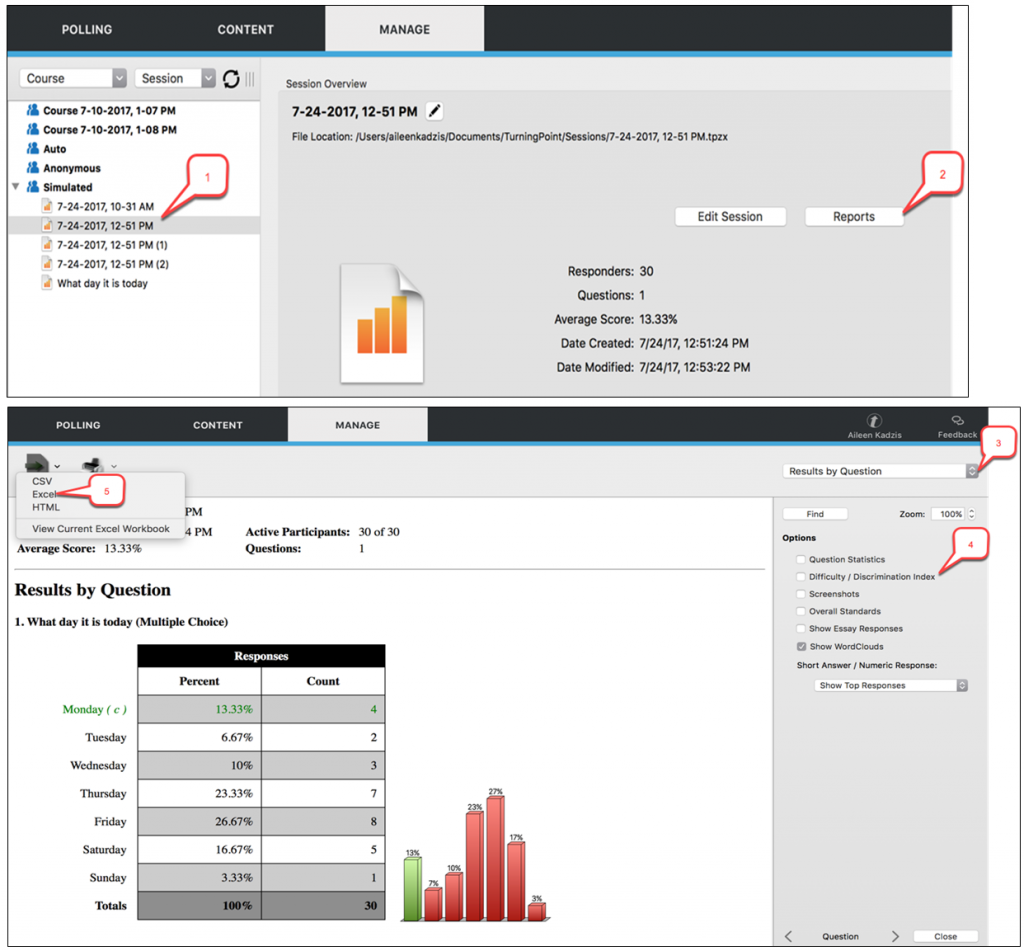Viewport: 1024px width, 951px height.
Task: Click the pencil icon to rename session
Action: [434, 111]
